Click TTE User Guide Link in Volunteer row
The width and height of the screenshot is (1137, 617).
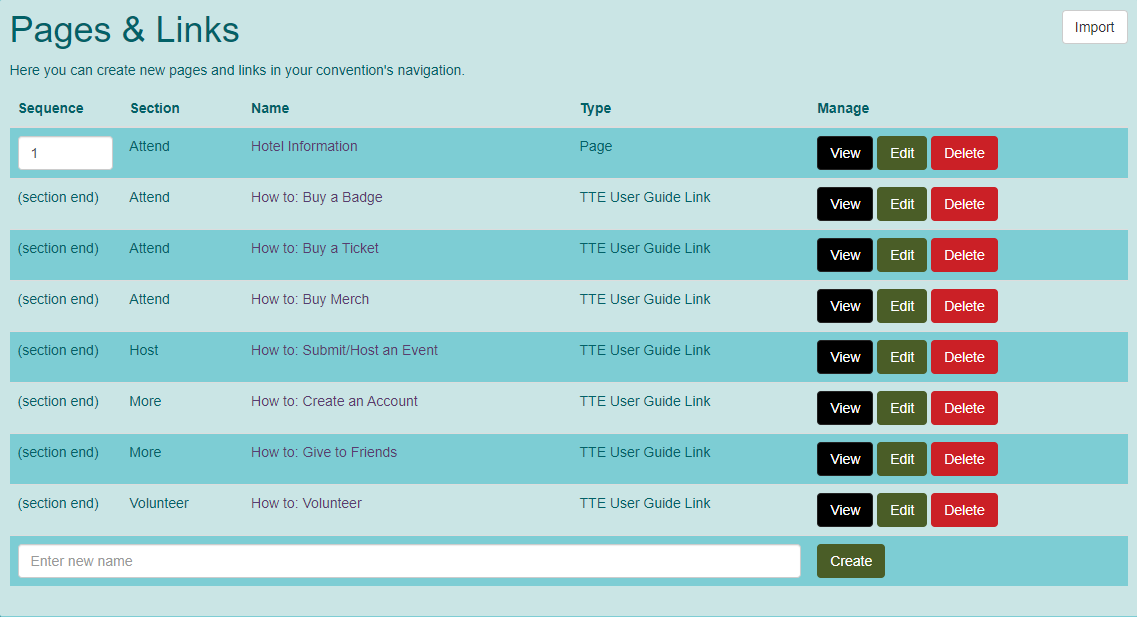point(645,503)
